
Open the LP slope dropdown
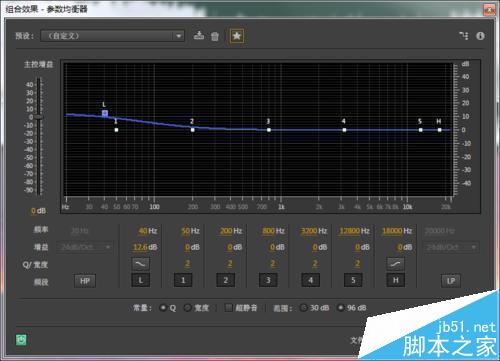click(451, 247)
